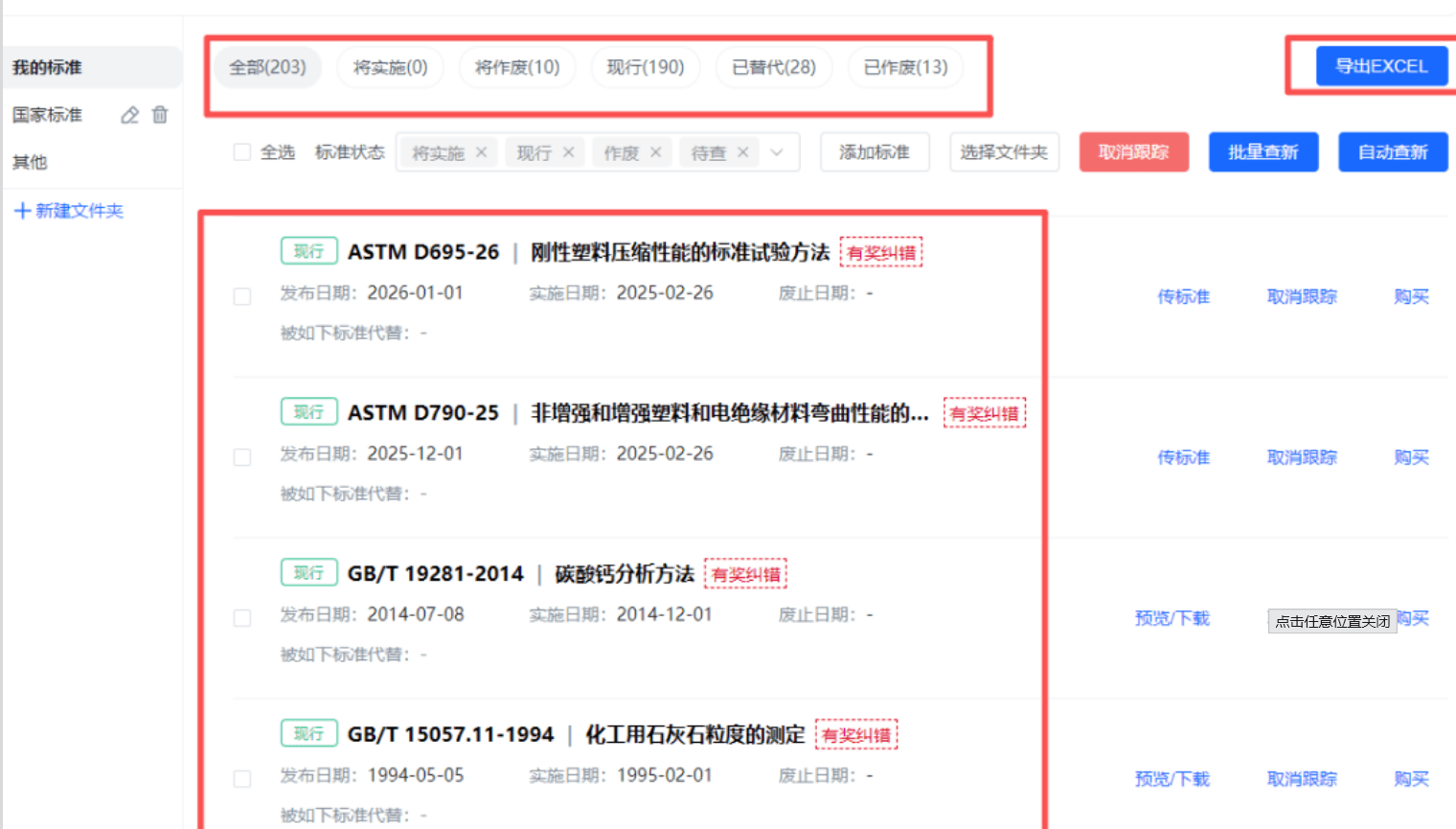Remove the 将实施 status tag
Viewport: 1456px width, 829px height.
coord(481,152)
